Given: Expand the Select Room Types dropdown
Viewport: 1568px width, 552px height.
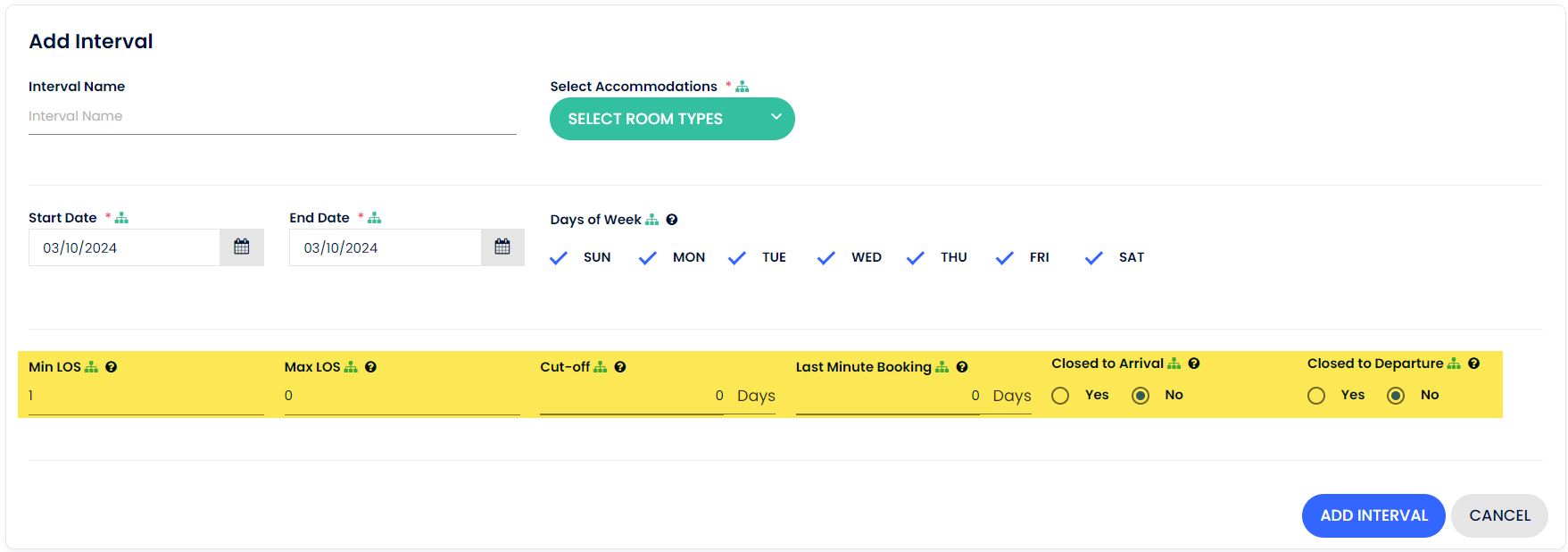Looking at the screenshot, I should click(672, 119).
